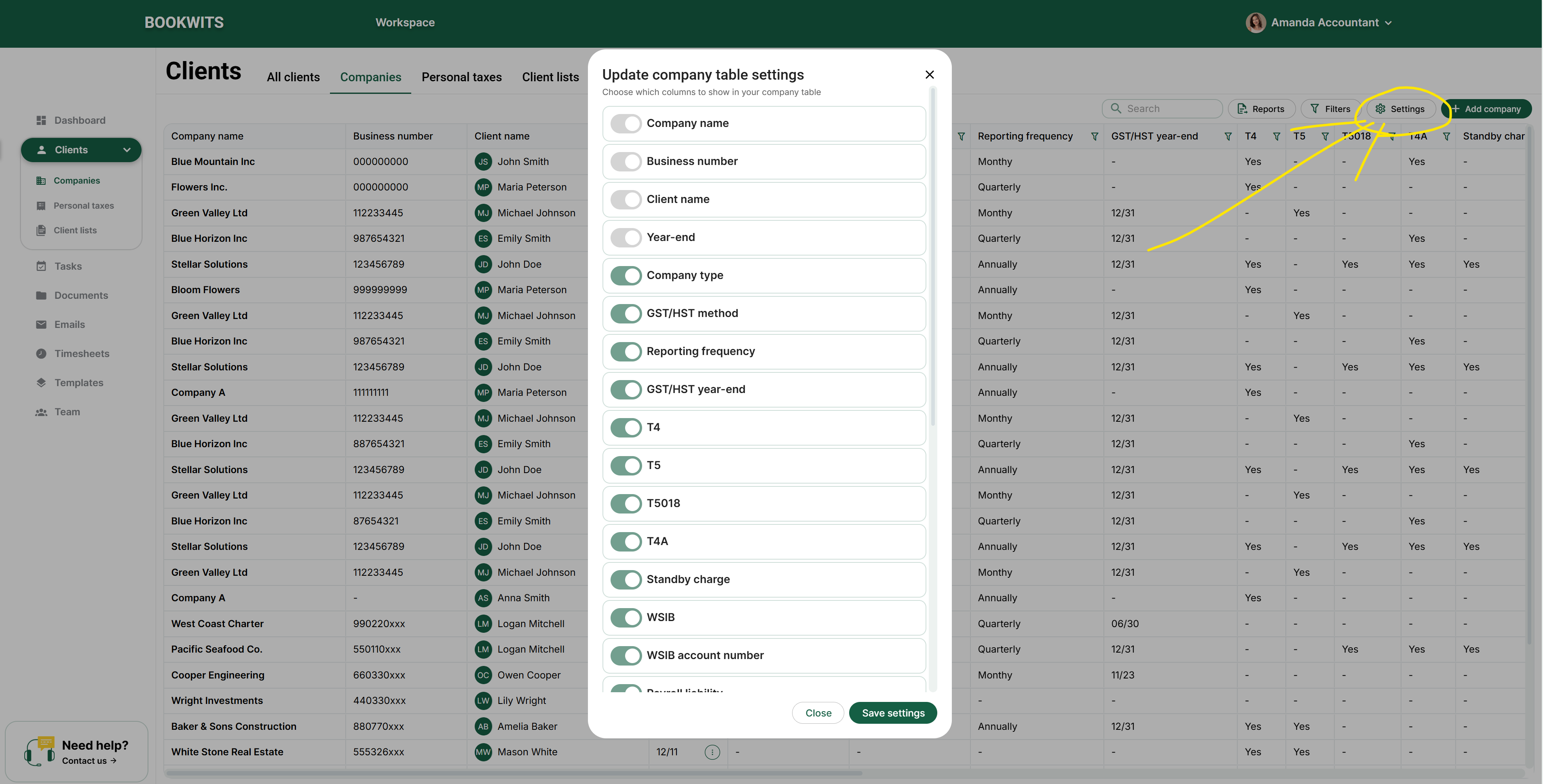Screen dimensions: 1543x784
Task: Click the Tasks sidebar icon
Action: (41, 266)
